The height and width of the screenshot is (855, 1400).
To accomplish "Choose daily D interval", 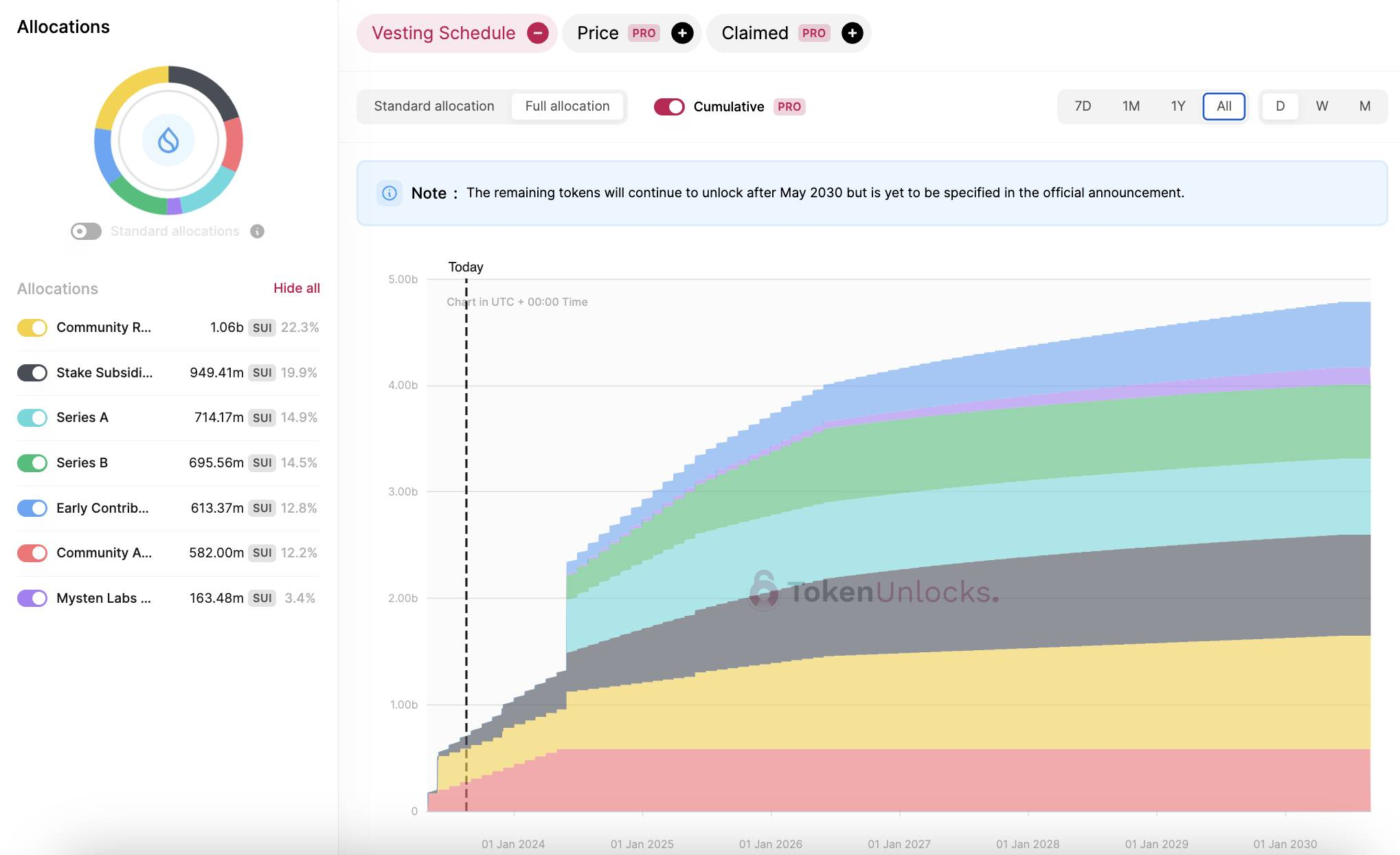I will pyautogui.click(x=1280, y=107).
